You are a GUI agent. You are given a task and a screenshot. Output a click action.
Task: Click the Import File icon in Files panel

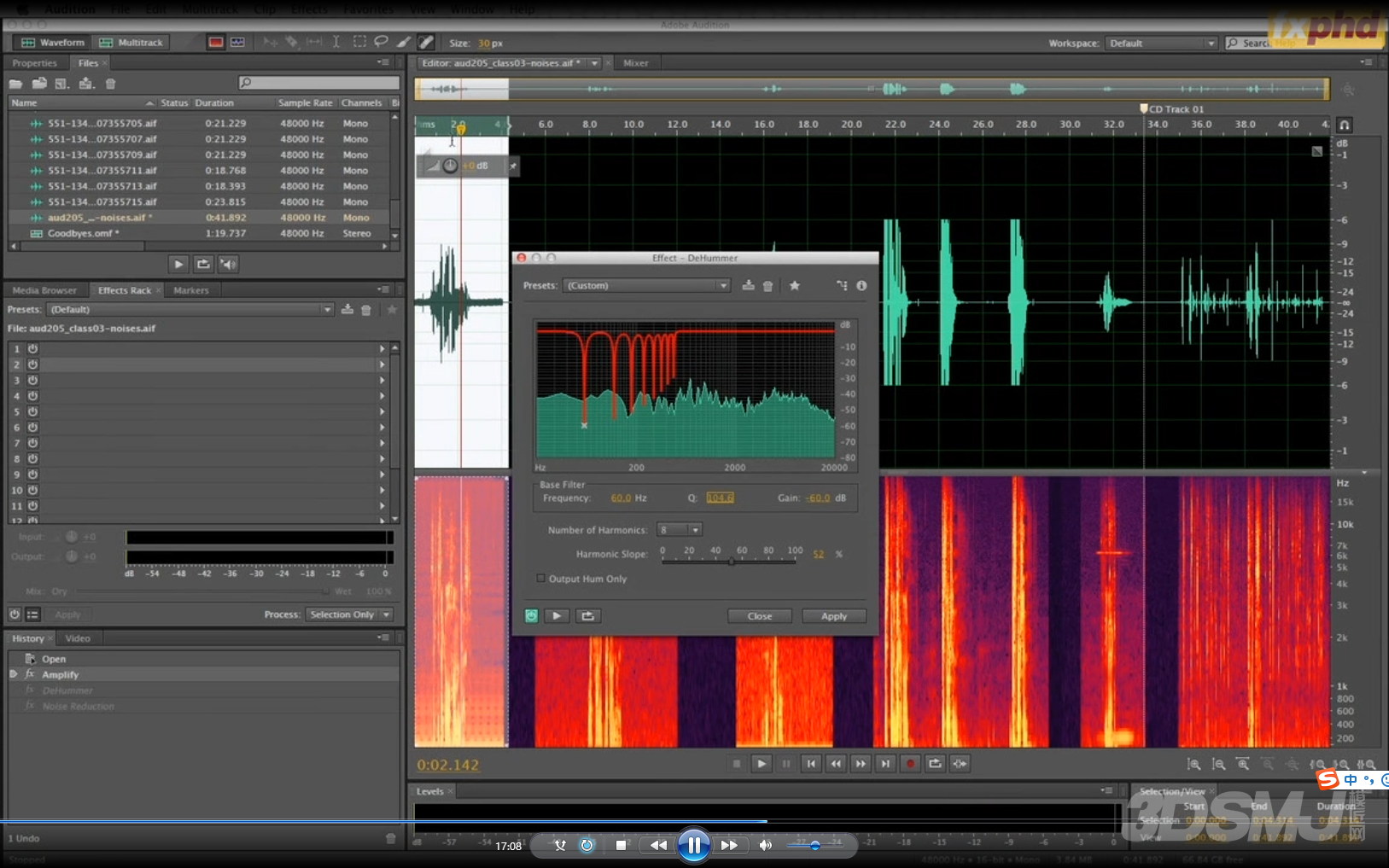click(x=39, y=84)
